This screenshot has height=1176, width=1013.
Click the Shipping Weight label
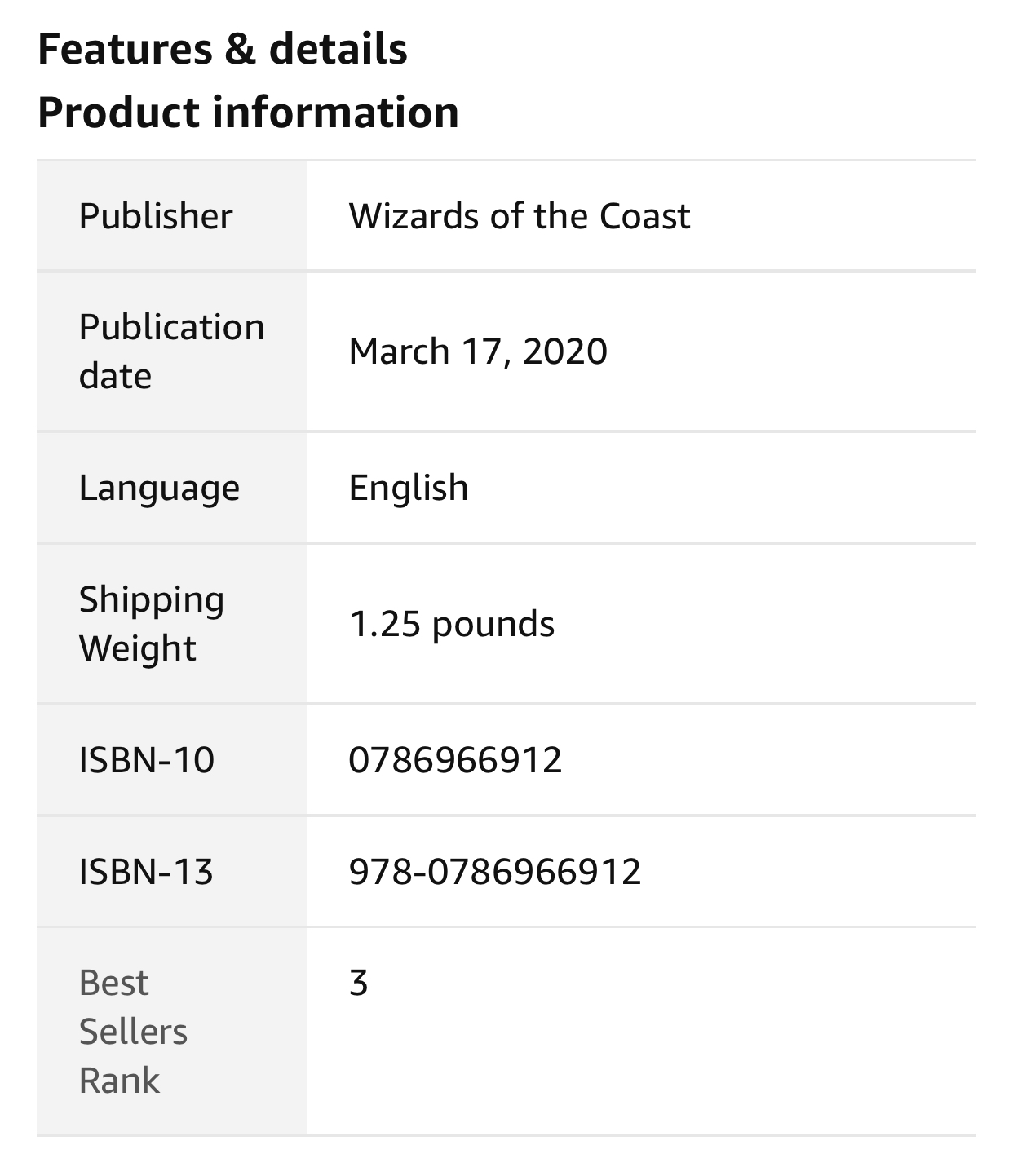tap(152, 624)
